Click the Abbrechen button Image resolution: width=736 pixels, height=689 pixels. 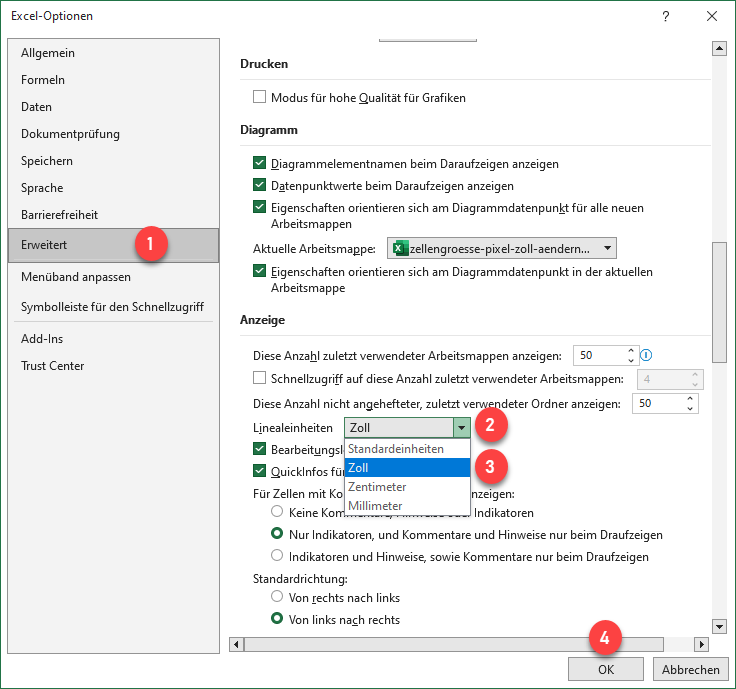point(690,669)
